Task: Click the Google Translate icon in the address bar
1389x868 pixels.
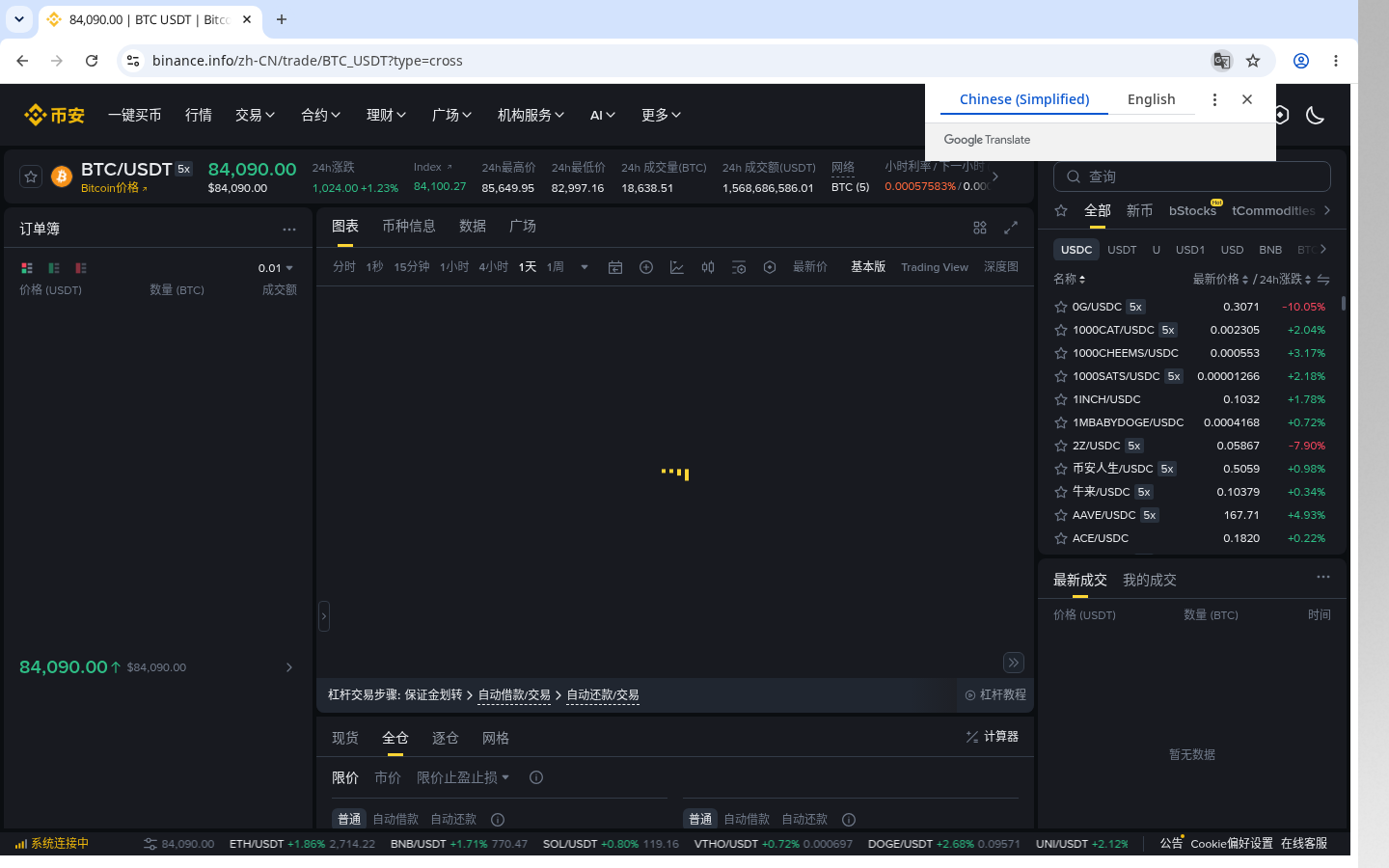Action: [x=1221, y=61]
